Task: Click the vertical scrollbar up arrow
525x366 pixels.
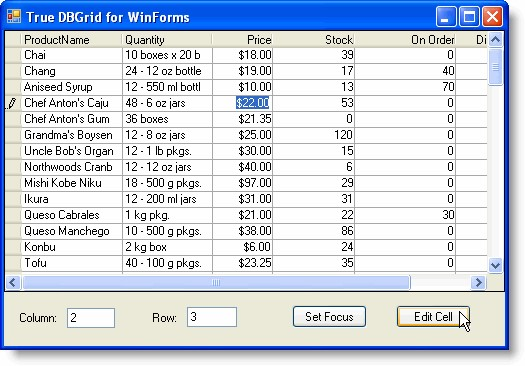Action: point(496,40)
